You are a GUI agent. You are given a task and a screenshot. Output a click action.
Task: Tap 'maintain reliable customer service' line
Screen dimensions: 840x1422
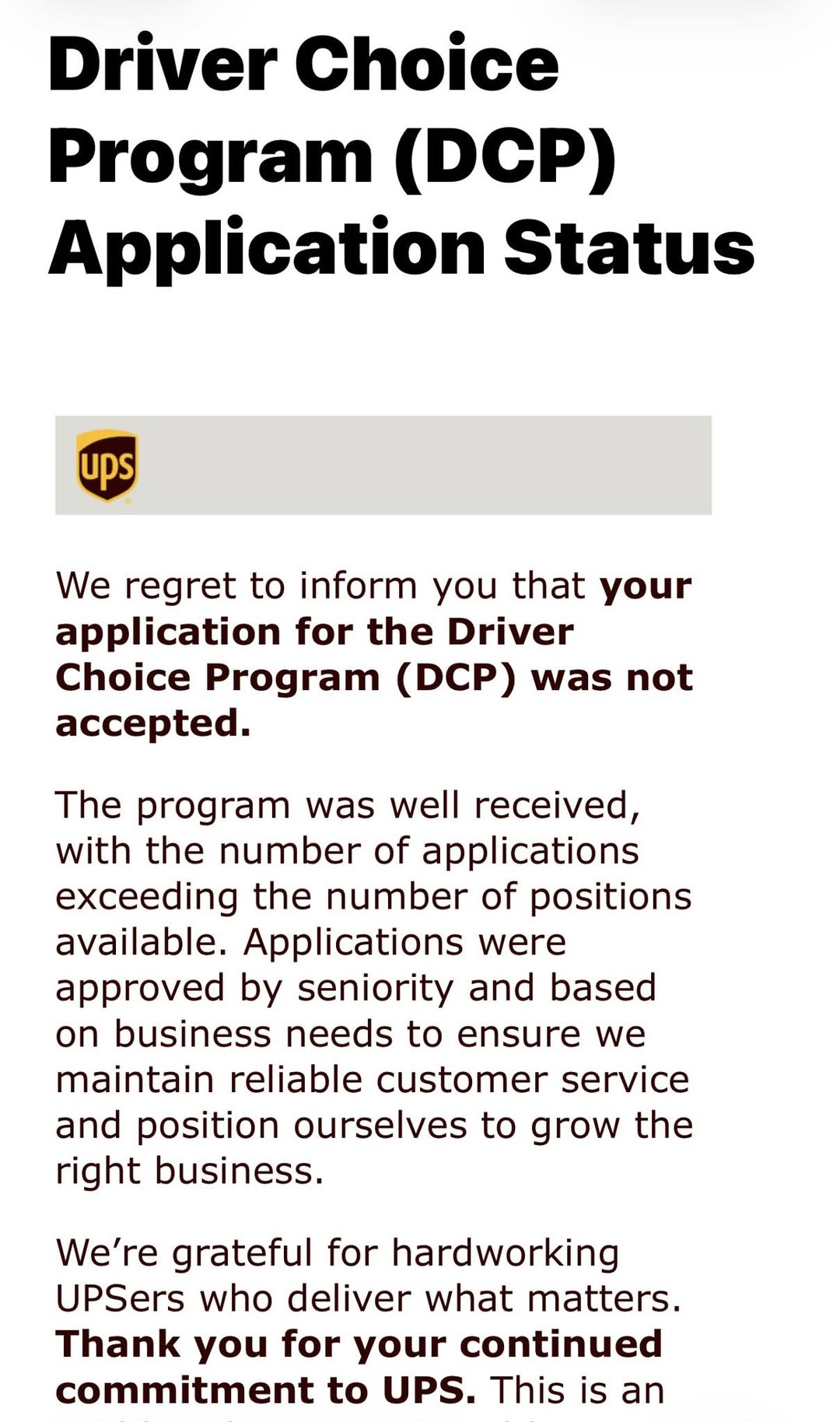coord(372,1080)
